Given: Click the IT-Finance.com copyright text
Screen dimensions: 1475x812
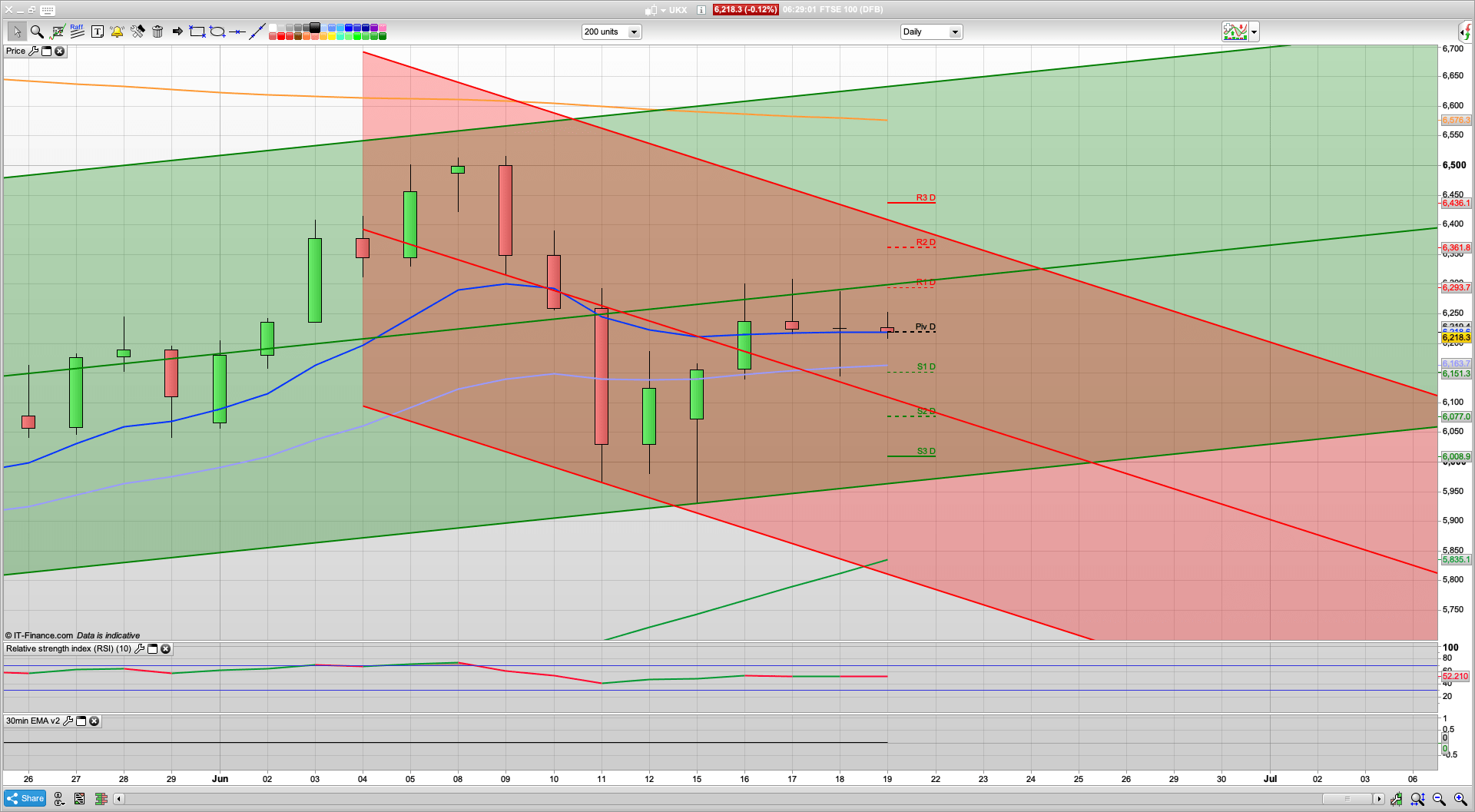Looking at the screenshot, I should (39, 635).
